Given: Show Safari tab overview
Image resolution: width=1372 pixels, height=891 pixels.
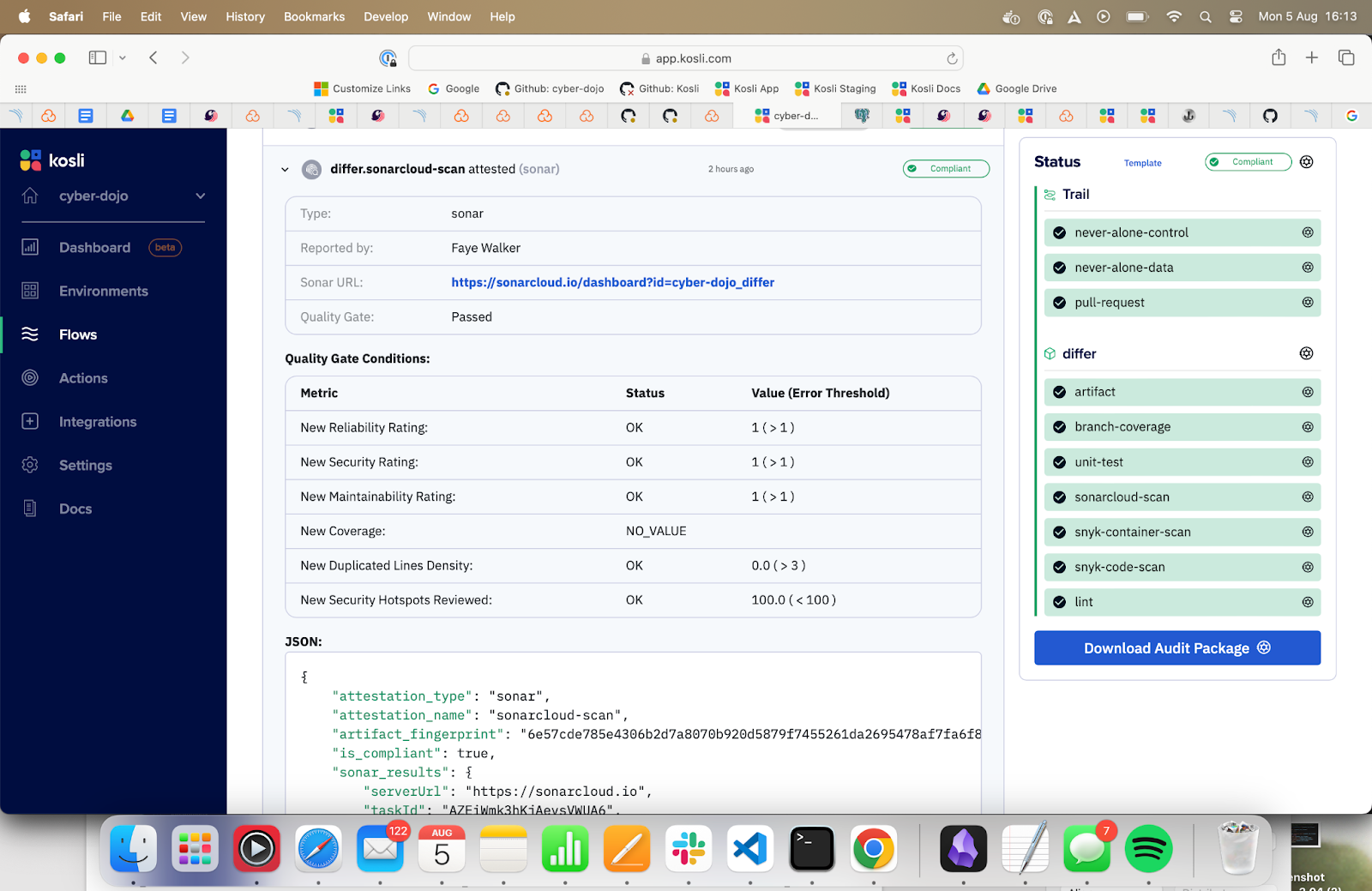Looking at the screenshot, I should [x=1346, y=57].
